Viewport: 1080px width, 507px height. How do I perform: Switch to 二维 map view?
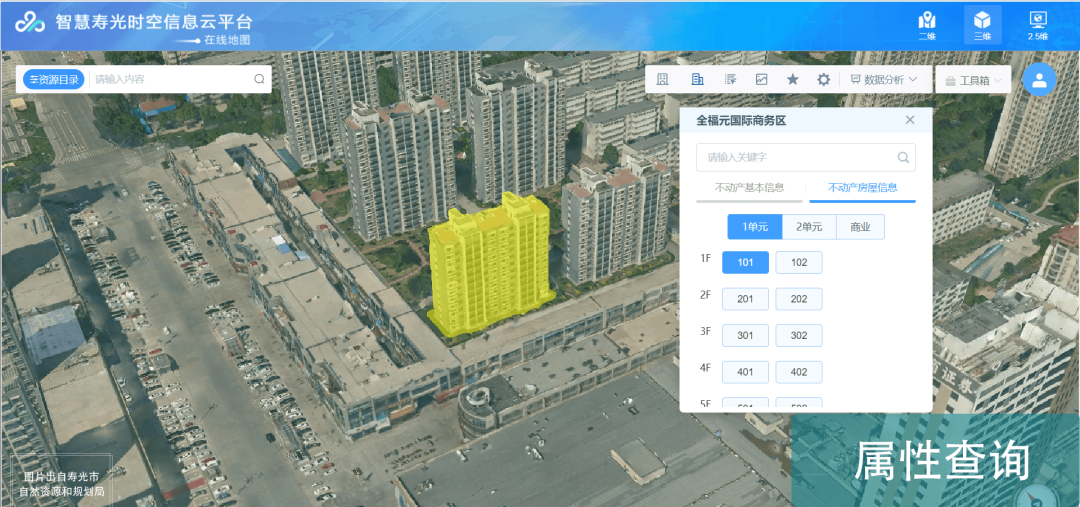pyautogui.click(x=928, y=25)
